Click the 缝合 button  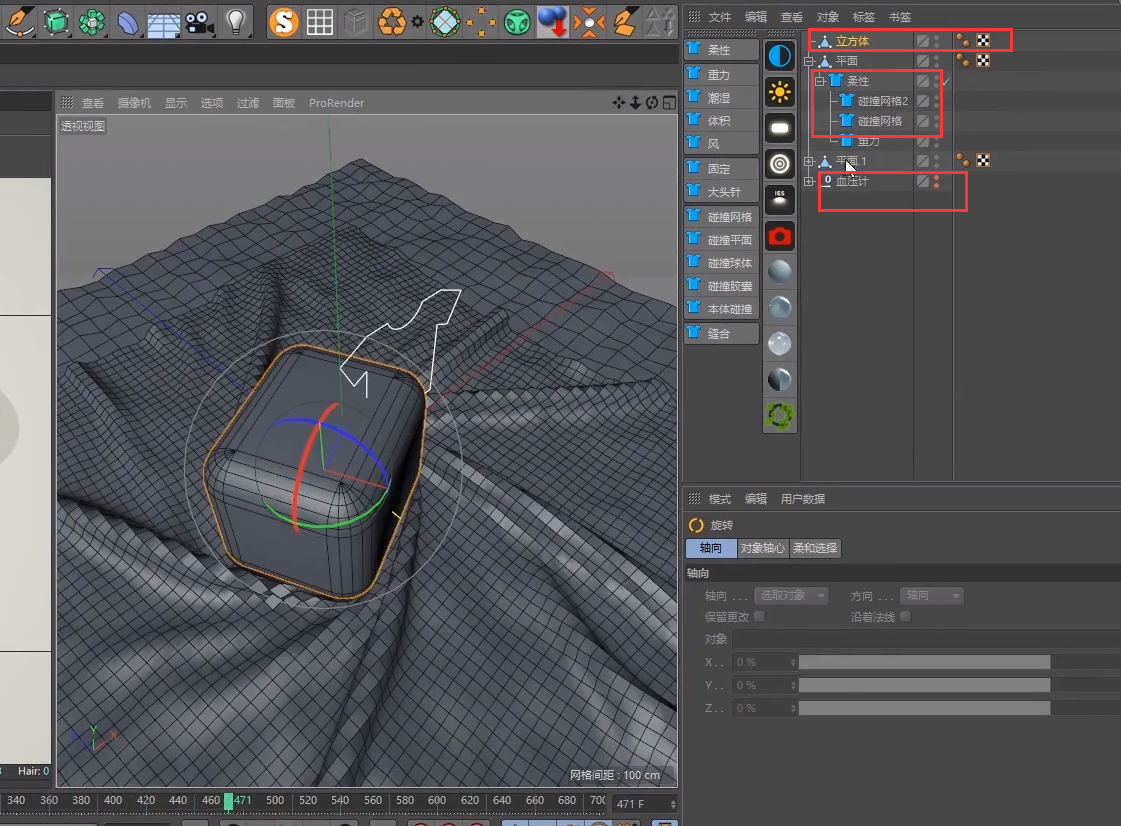click(x=721, y=333)
